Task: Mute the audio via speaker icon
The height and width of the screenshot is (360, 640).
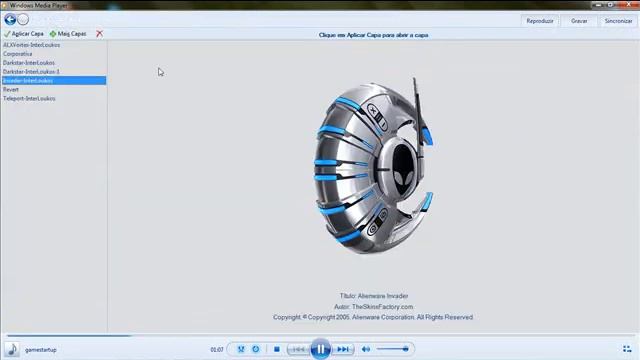Action: click(x=366, y=349)
